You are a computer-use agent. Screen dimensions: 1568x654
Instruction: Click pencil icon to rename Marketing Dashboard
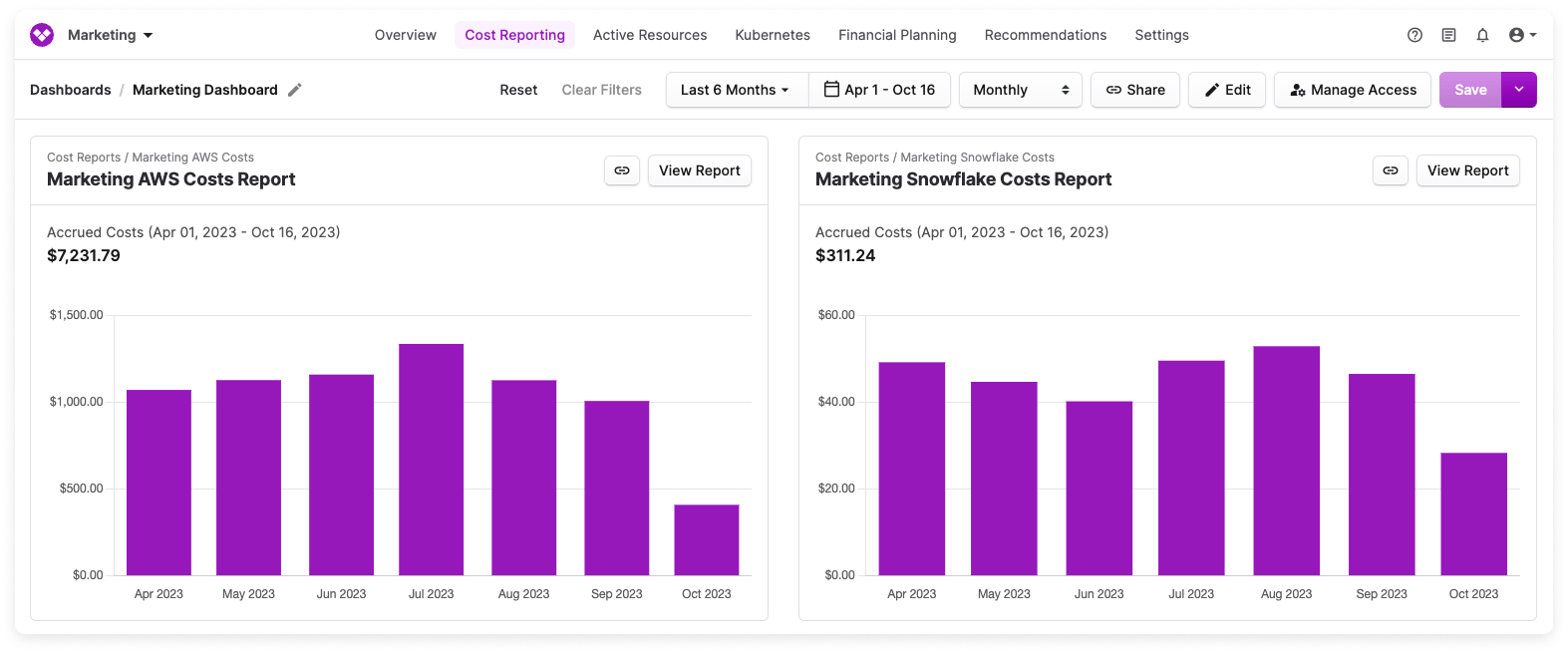click(x=294, y=90)
